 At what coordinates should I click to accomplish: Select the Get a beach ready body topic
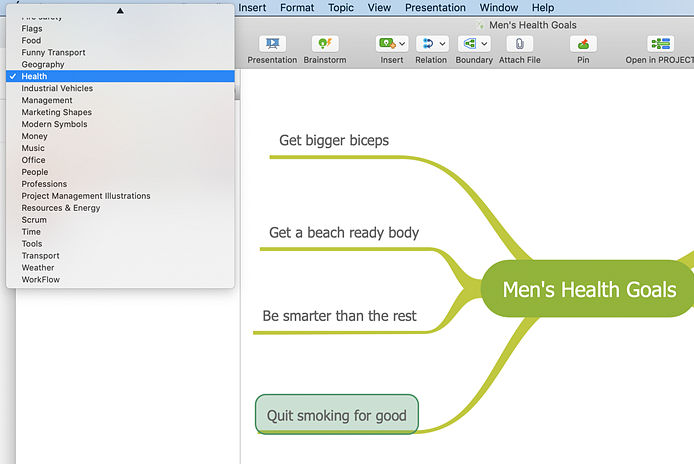click(344, 232)
